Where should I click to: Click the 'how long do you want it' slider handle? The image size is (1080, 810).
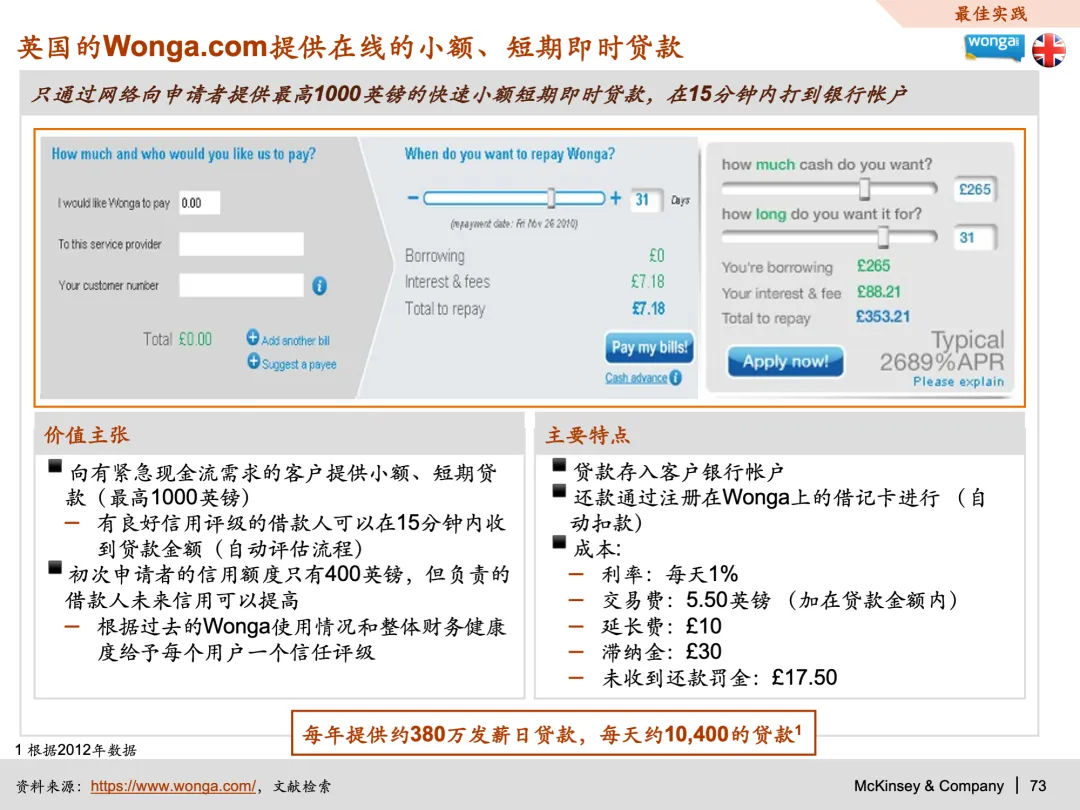[x=883, y=237]
